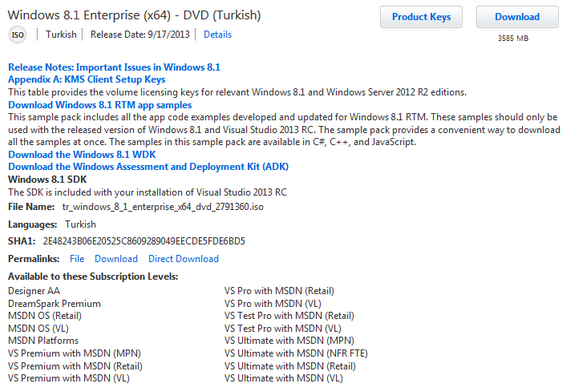Open Release Notes: Important Issues in Windows 8.1
565x387 pixels.
coord(114,67)
